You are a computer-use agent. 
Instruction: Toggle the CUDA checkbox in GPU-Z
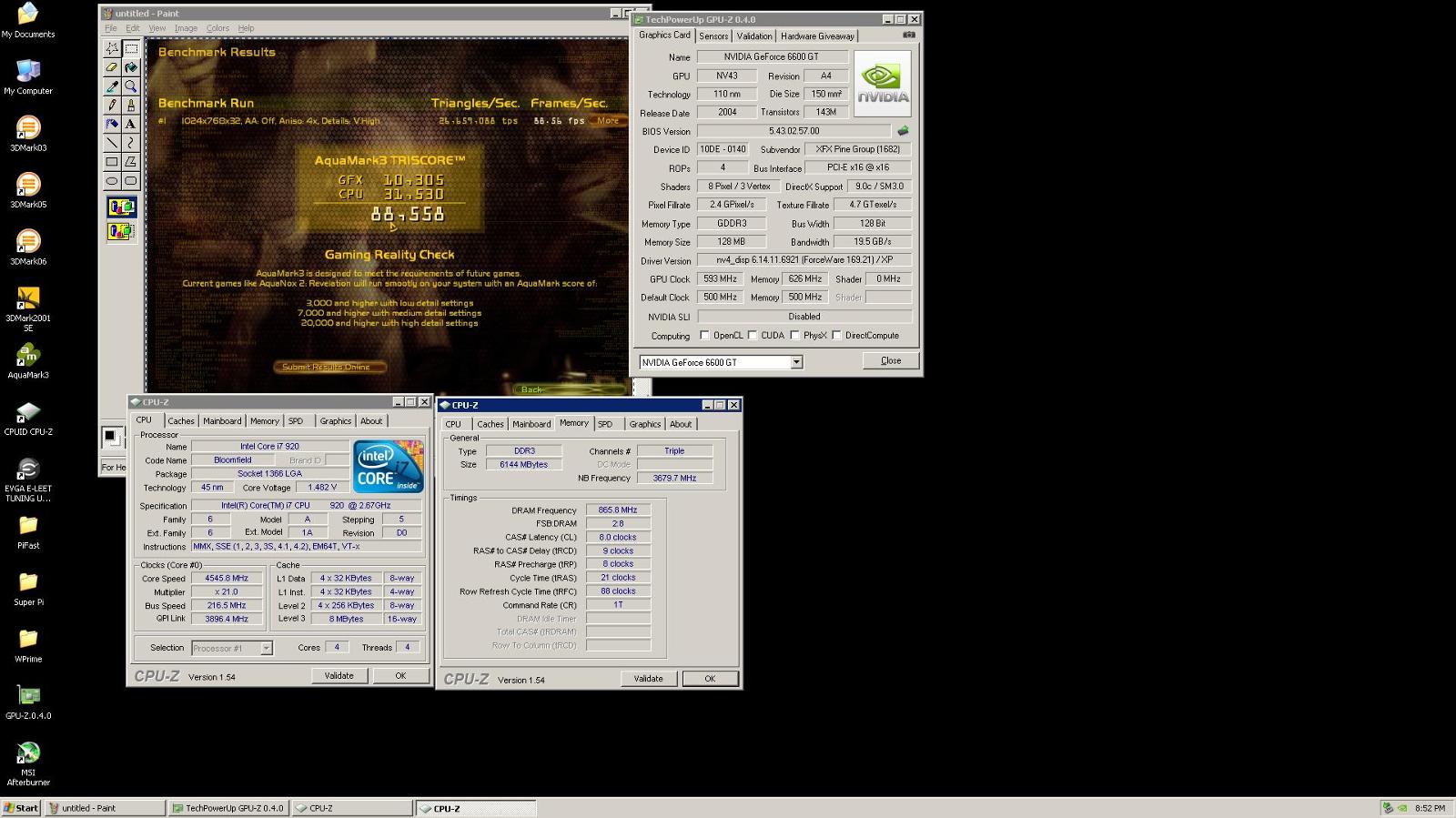tap(753, 335)
